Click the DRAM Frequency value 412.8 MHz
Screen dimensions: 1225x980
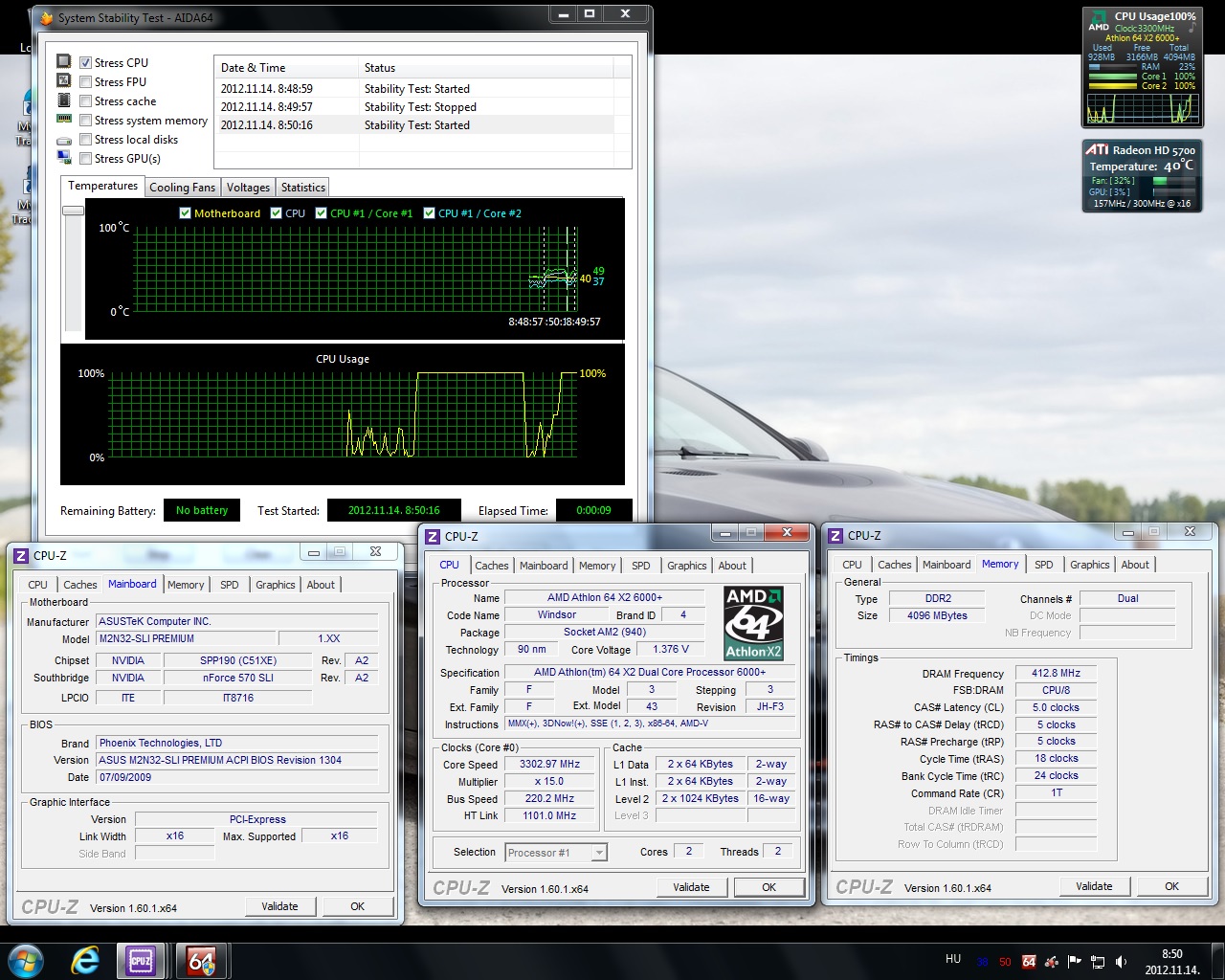coord(1056,674)
